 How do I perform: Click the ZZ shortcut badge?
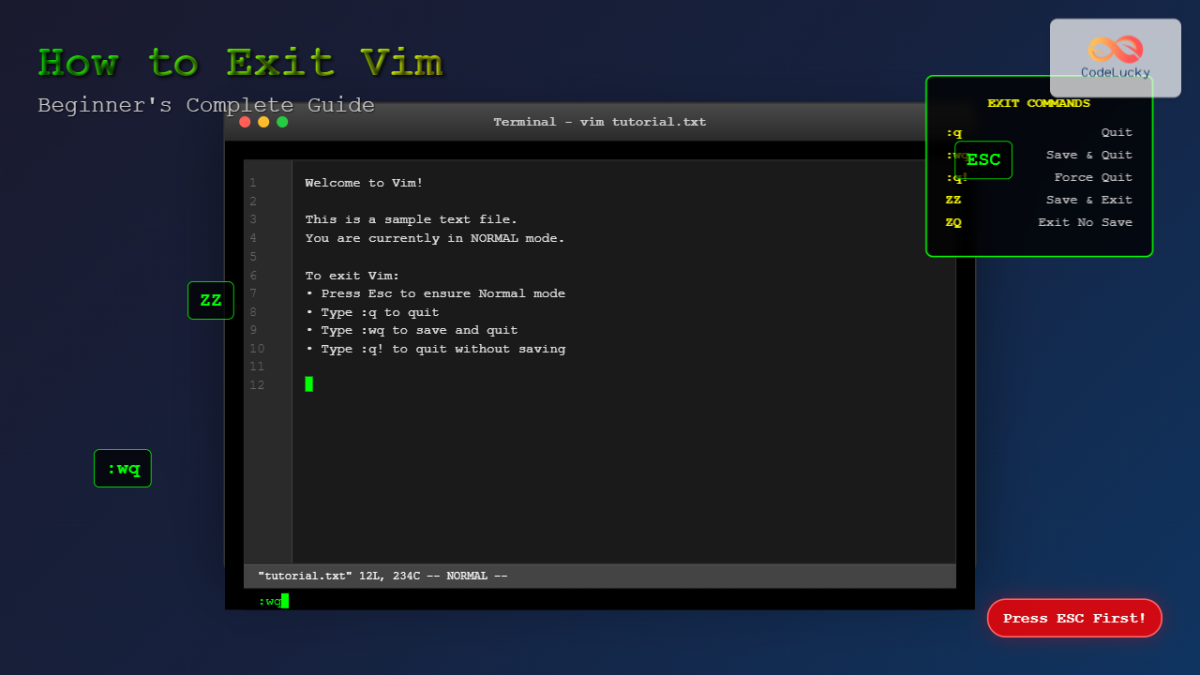click(x=210, y=300)
